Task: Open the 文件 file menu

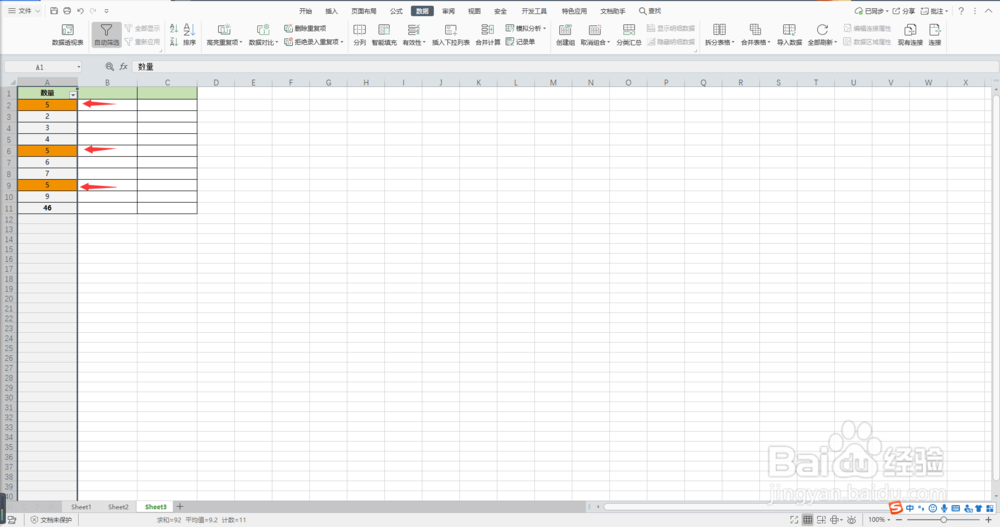Action: [24, 11]
